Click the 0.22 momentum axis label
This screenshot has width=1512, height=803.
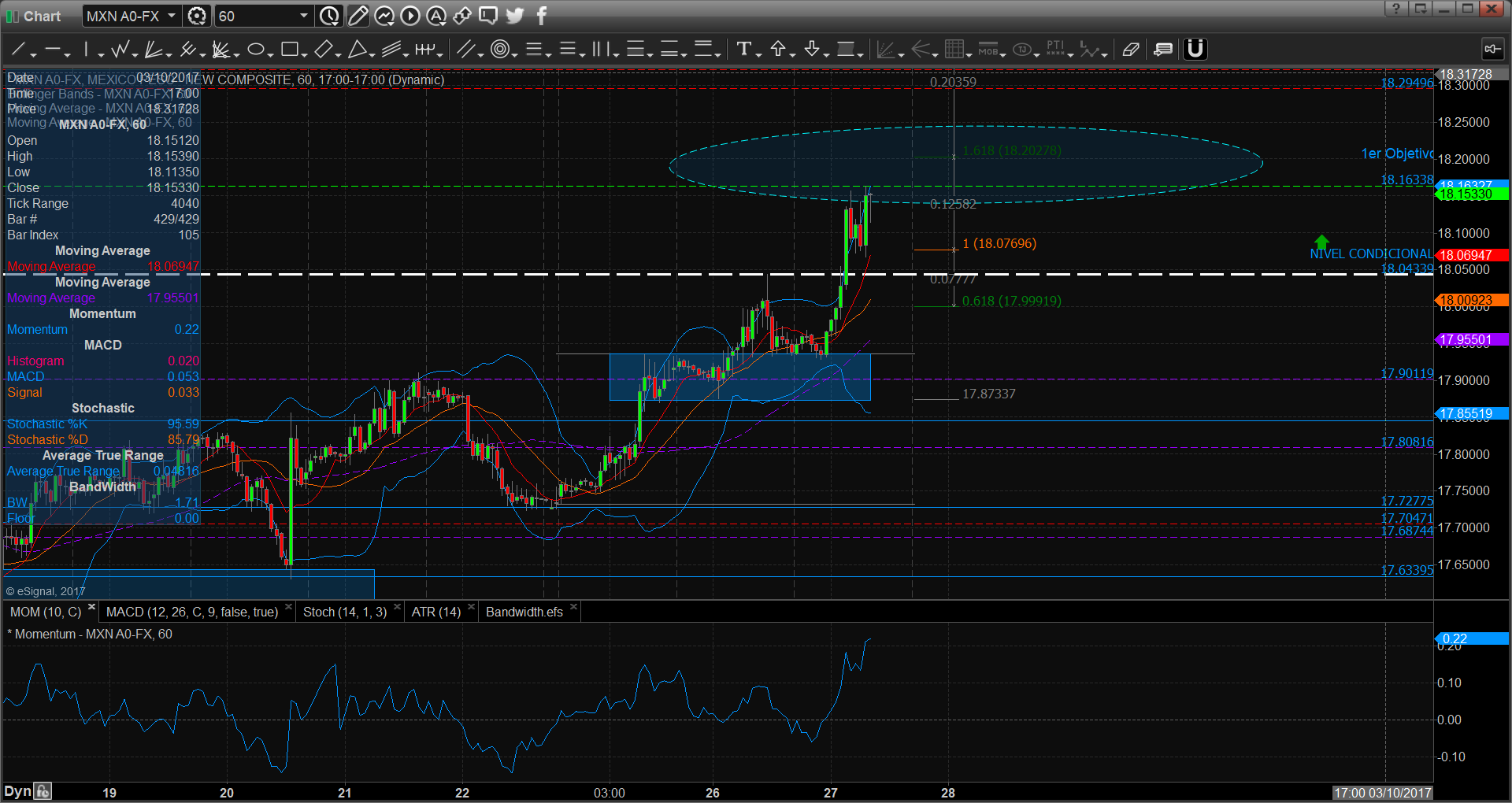(1471, 638)
